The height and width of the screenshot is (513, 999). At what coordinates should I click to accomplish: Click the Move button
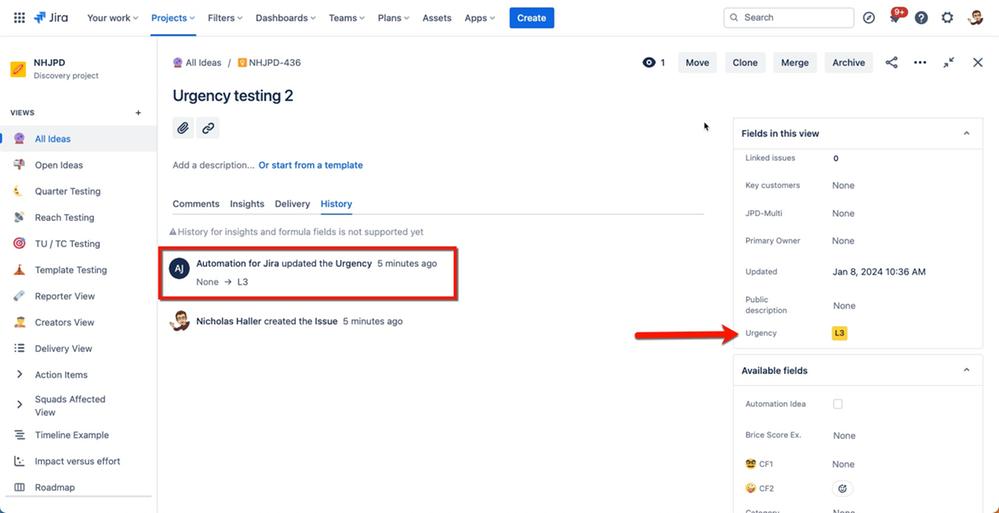point(697,62)
